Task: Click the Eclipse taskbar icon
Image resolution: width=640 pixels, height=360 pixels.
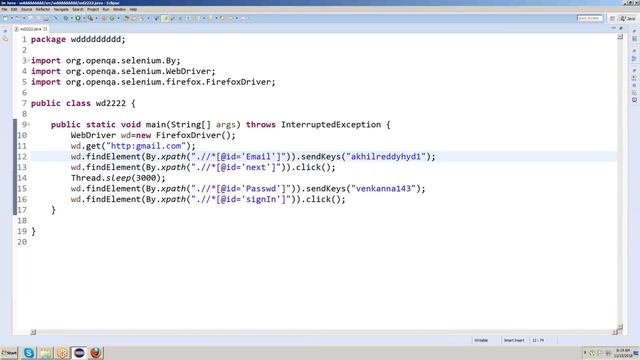Action: [79, 353]
